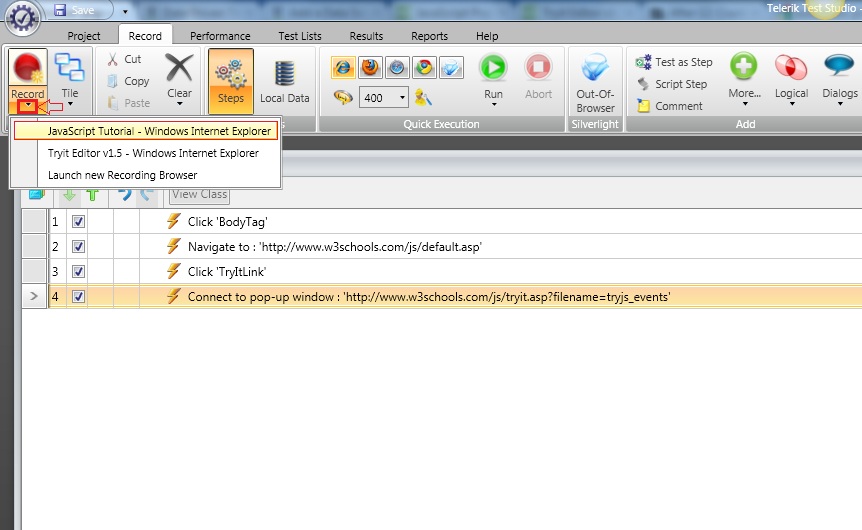Viewport: 862px width, 530px height.
Task: Uncheck step 3 Click 'TryItLink' checkbox
Action: pos(79,272)
